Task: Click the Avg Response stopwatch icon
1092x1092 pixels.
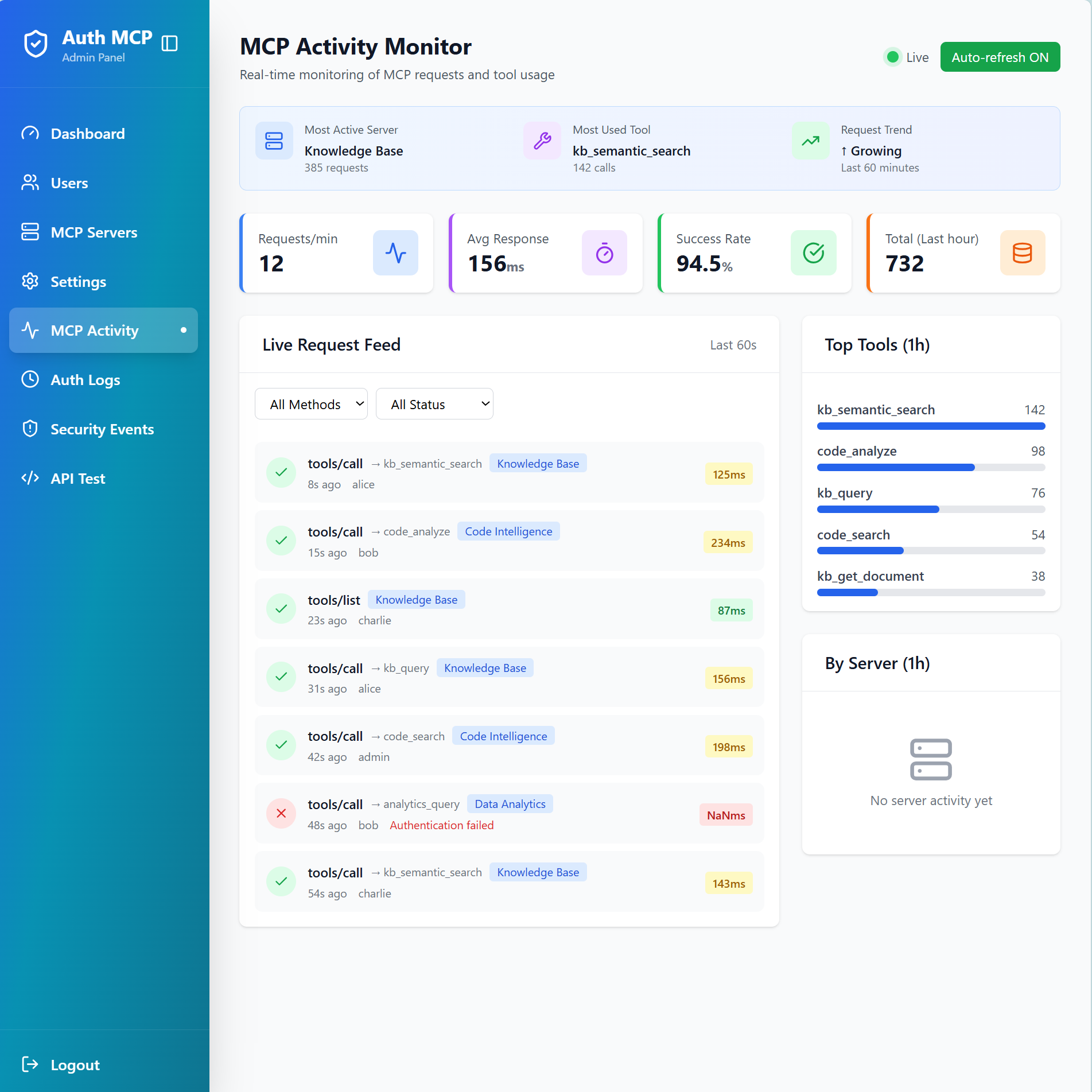Action: click(x=604, y=253)
